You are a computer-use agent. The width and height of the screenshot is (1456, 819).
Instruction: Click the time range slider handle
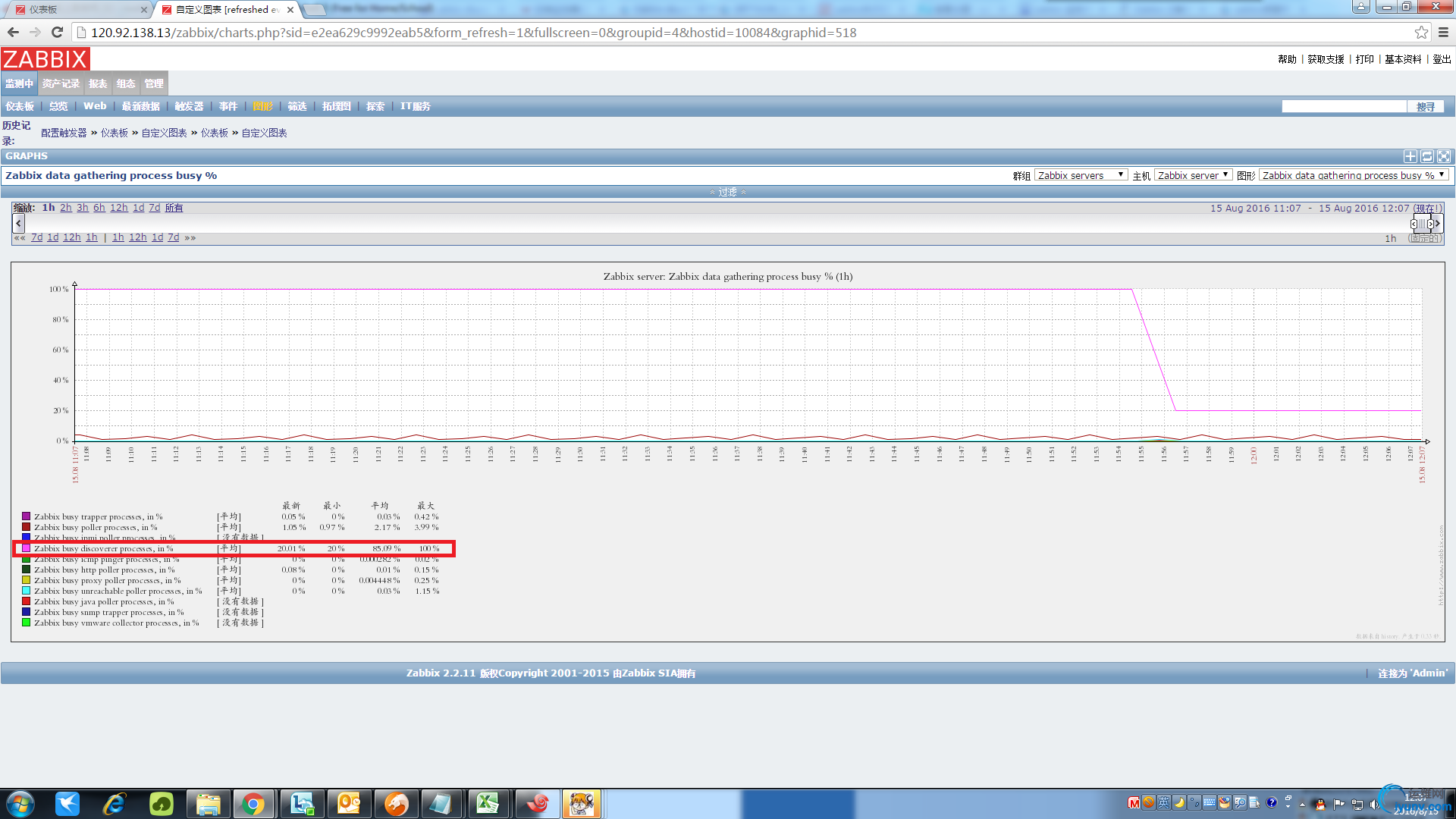(1422, 224)
